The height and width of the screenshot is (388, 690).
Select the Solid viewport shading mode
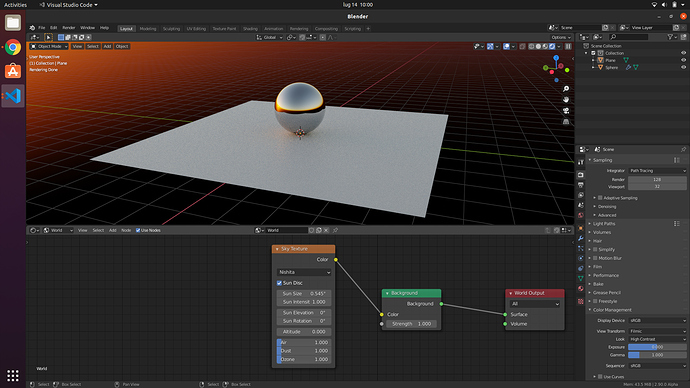point(538,46)
